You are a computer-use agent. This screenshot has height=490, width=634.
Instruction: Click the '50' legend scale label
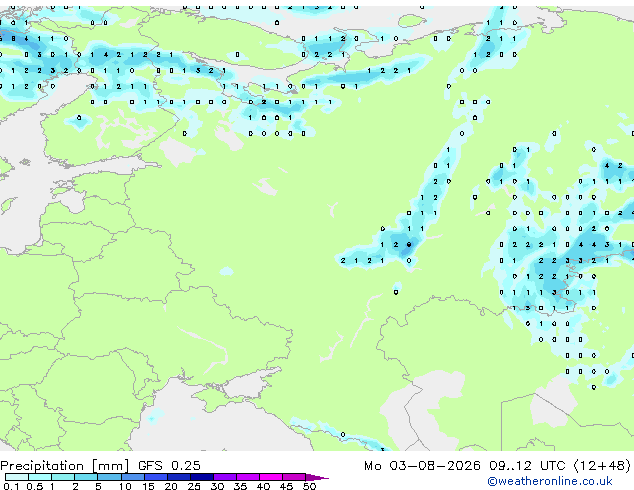tap(309, 486)
